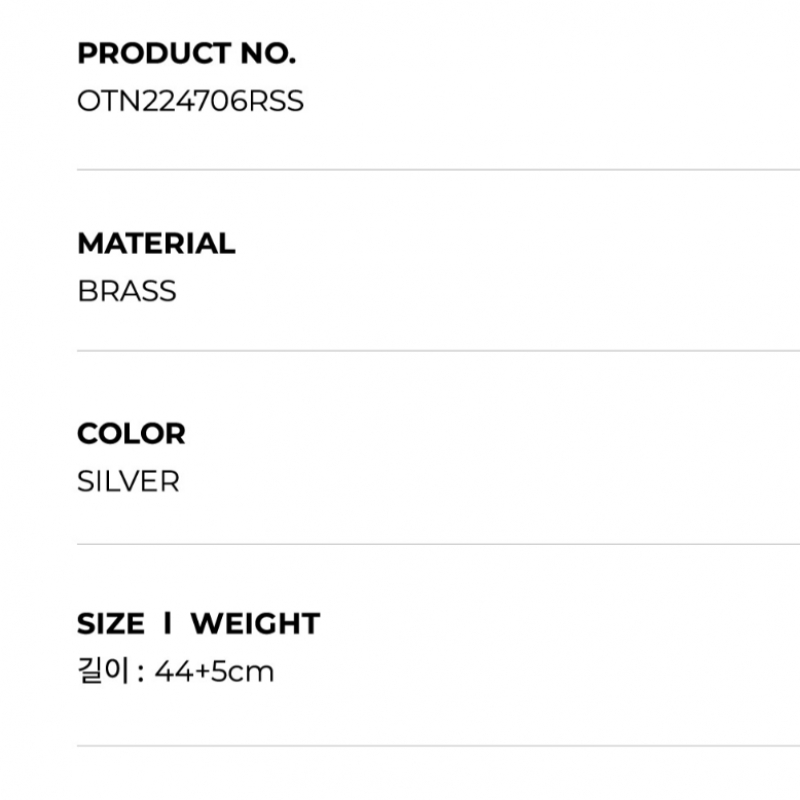800x800 pixels.
Task: Click the divider line below SILVER
Action: 438,544
